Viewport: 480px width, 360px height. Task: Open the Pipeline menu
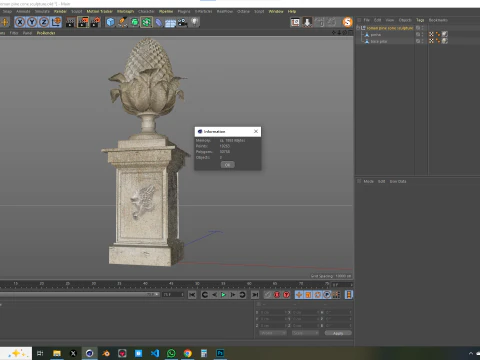point(166,11)
